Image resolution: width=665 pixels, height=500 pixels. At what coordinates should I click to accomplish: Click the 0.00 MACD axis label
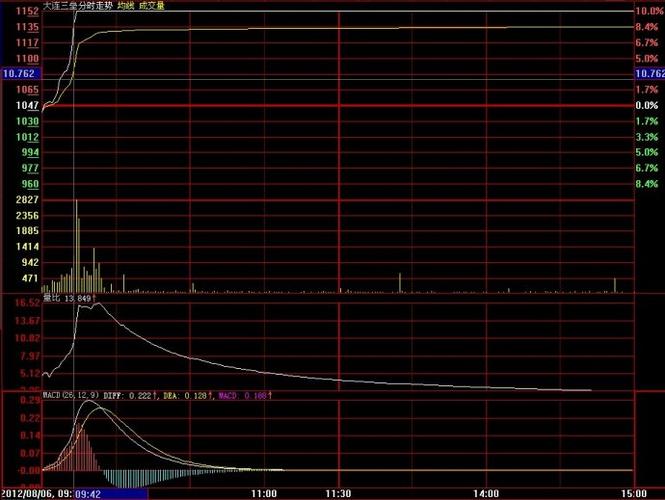coord(29,470)
